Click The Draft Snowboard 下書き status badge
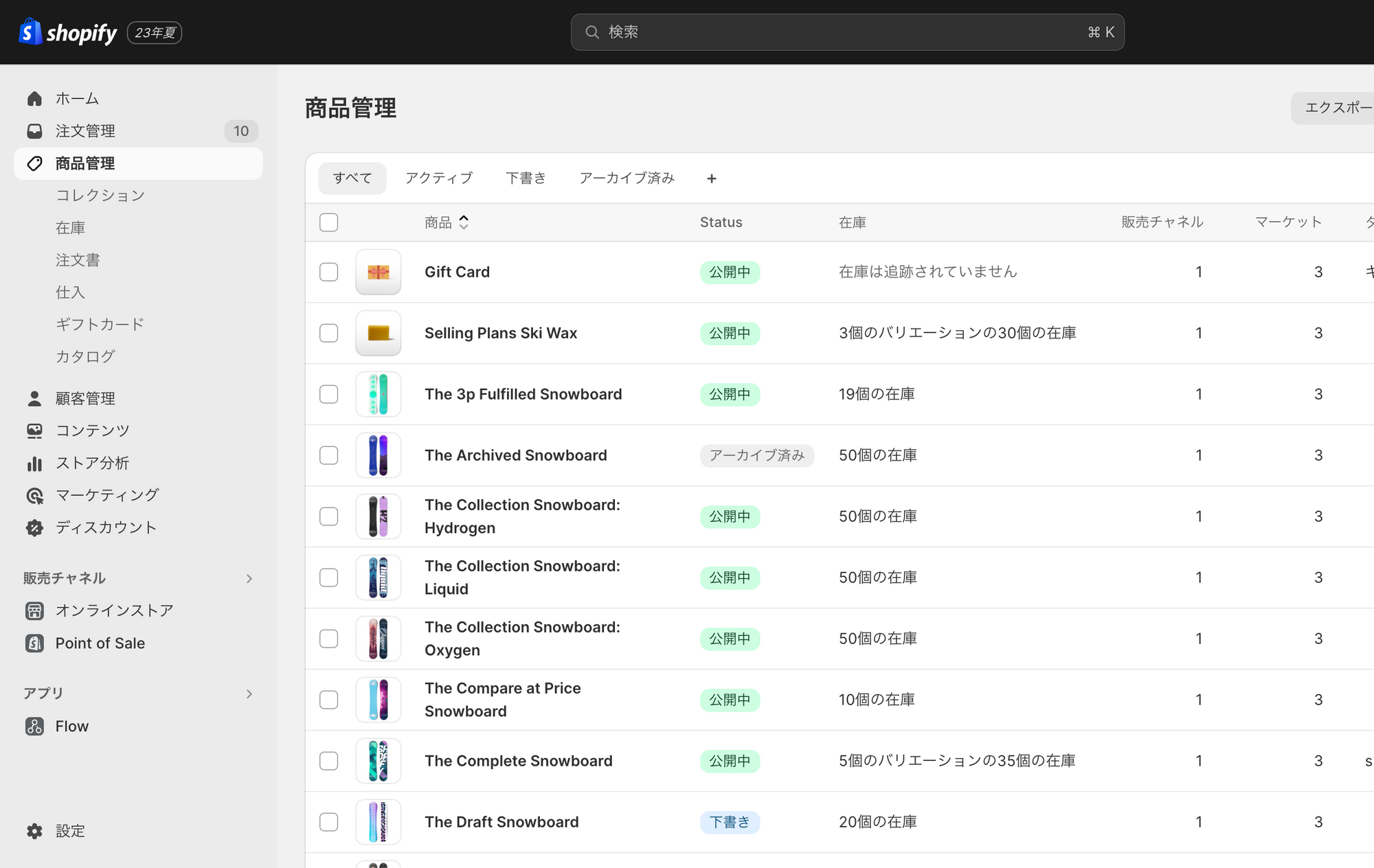 click(730, 822)
